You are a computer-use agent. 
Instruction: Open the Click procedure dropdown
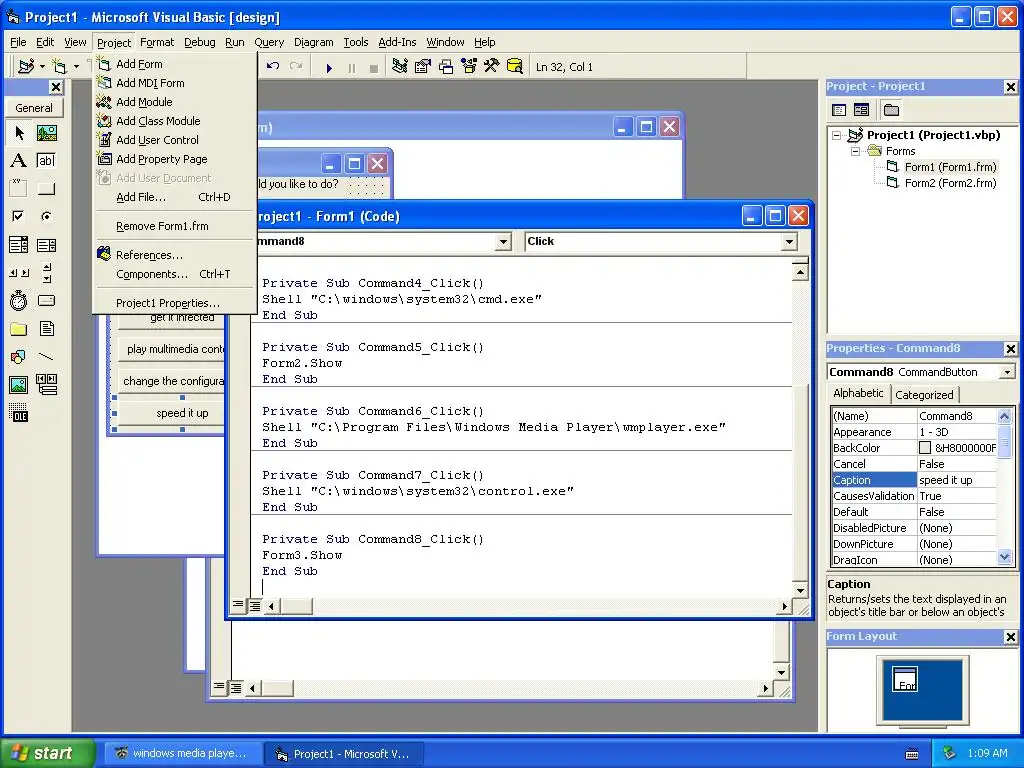pyautogui.click(x=789, y=242)
